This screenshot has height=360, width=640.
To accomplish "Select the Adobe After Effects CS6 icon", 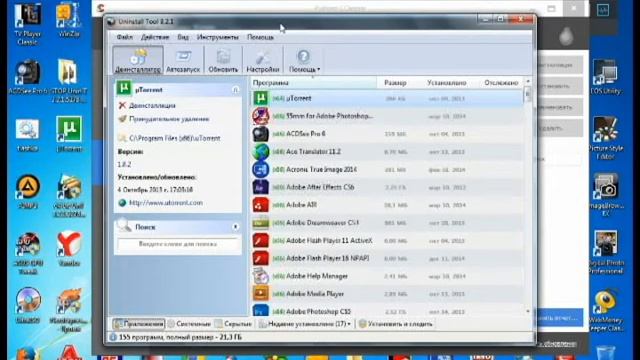I will [x=260, y=187].
